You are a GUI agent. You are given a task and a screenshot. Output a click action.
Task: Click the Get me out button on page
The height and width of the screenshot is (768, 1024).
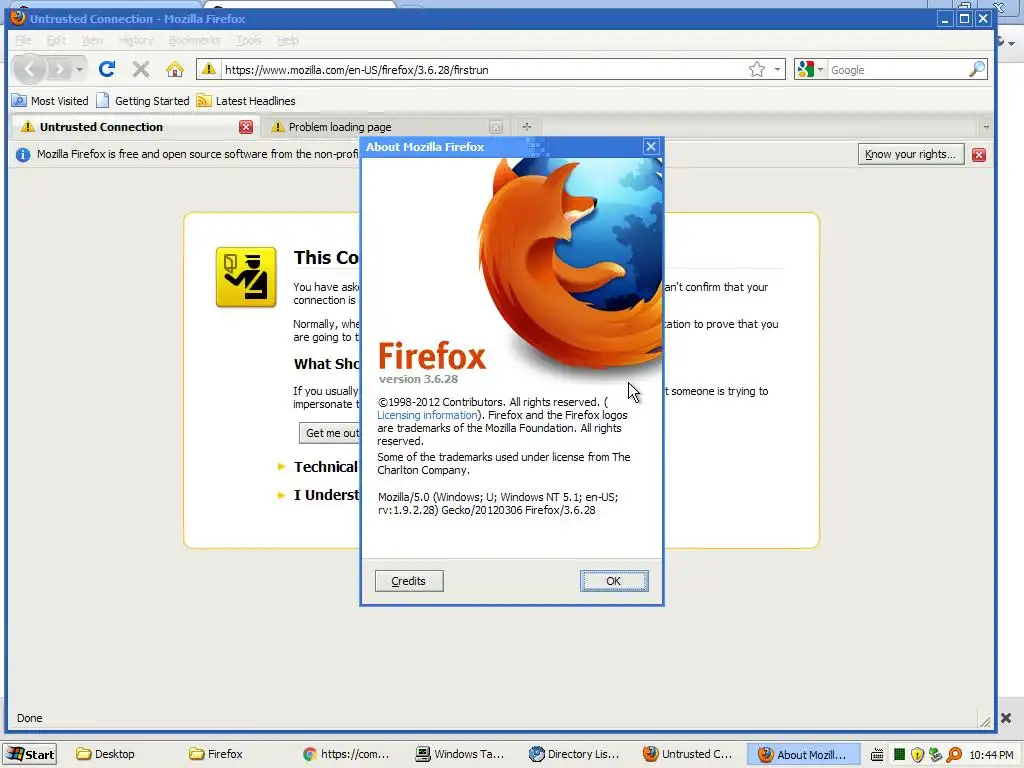coord(330,433)
